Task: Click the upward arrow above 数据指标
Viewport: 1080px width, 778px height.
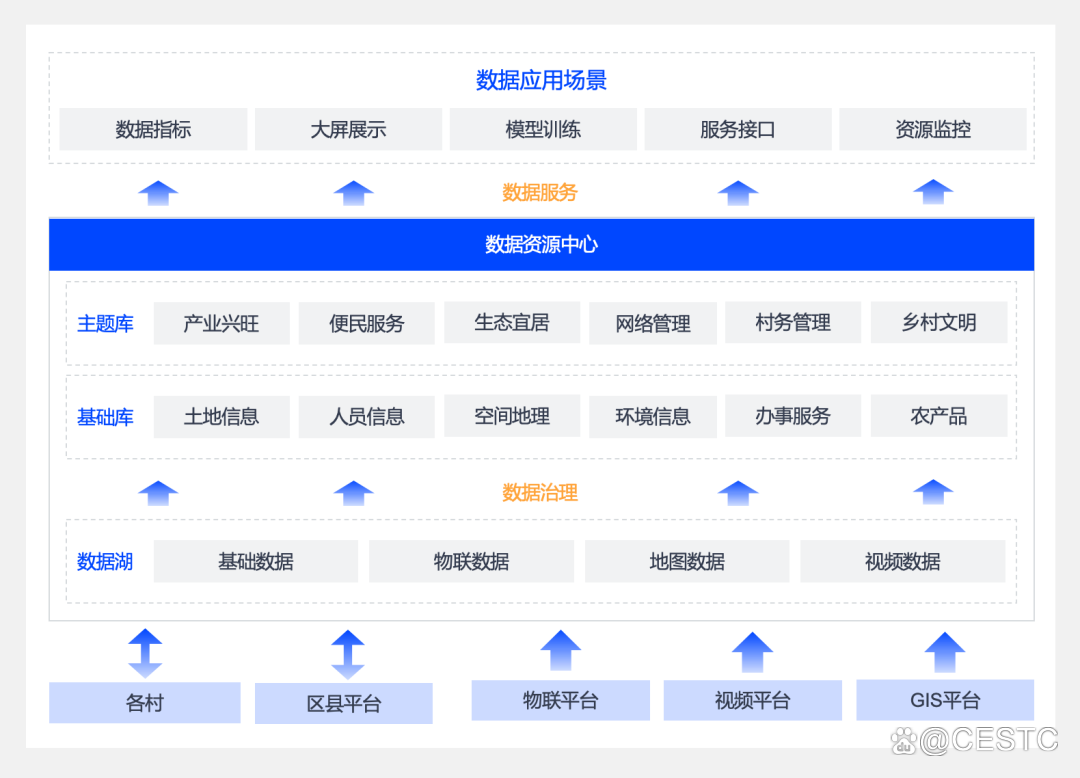Action: coord(157,192)
